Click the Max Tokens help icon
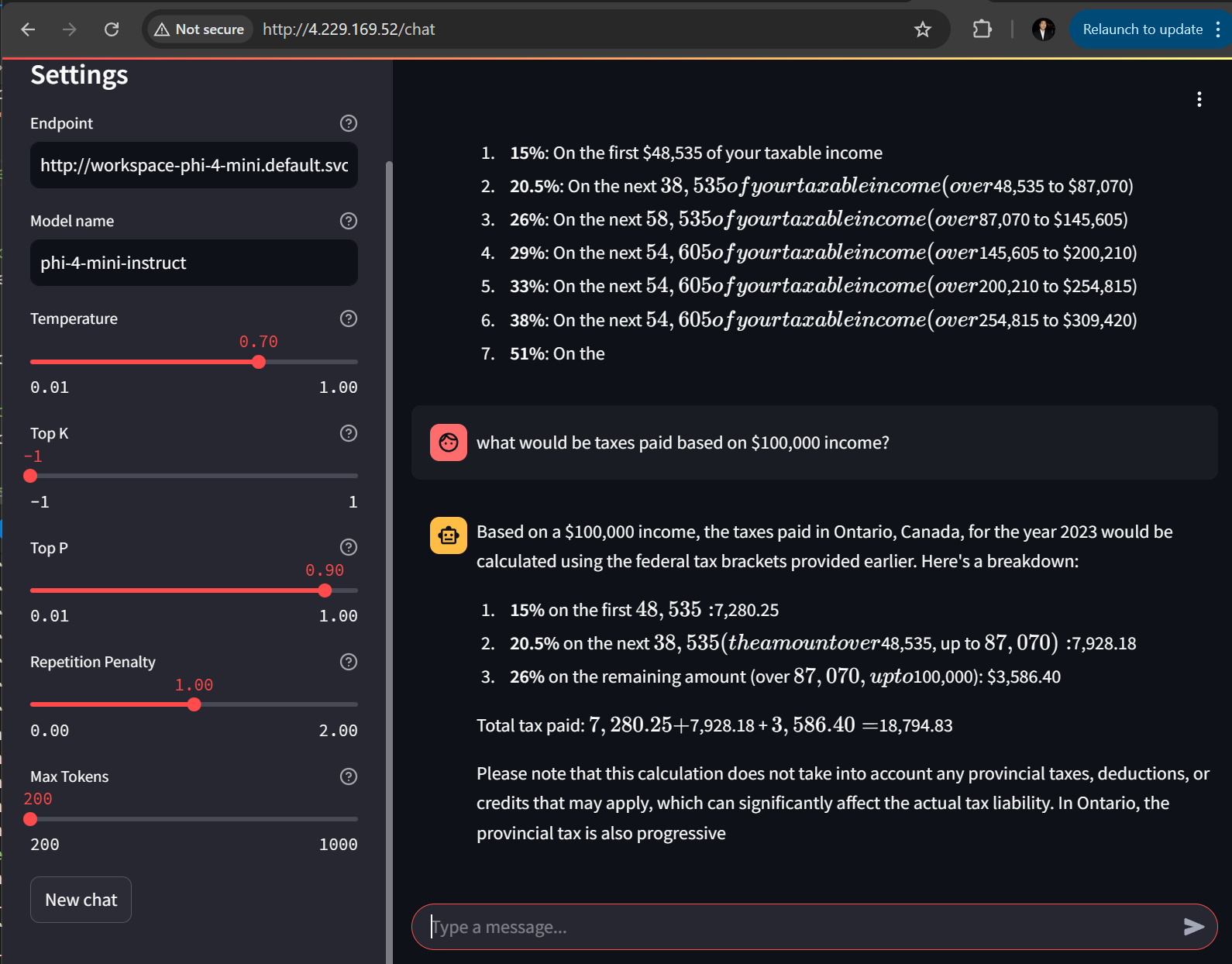Image resolution: width=1232 pixels, height=964 pixels. (x=349, y=776)
